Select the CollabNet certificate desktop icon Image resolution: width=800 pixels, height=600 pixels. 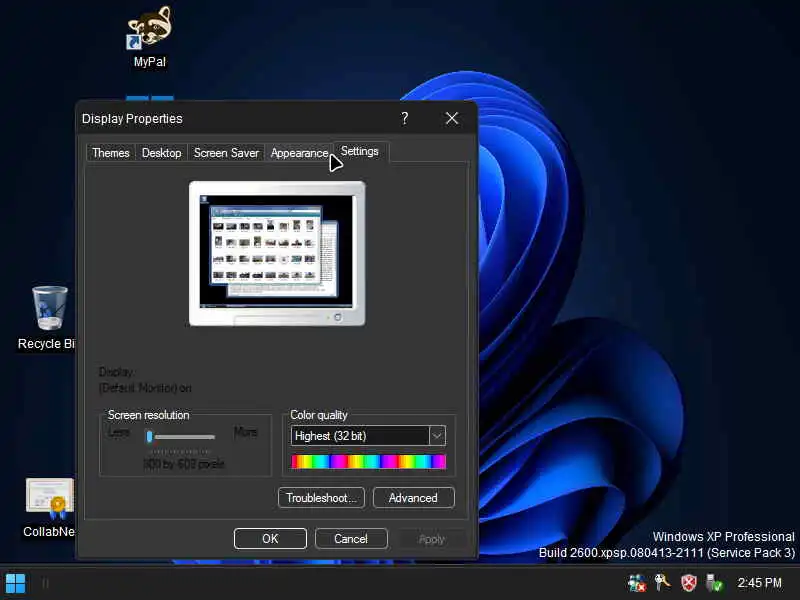[x=50, y=497]
